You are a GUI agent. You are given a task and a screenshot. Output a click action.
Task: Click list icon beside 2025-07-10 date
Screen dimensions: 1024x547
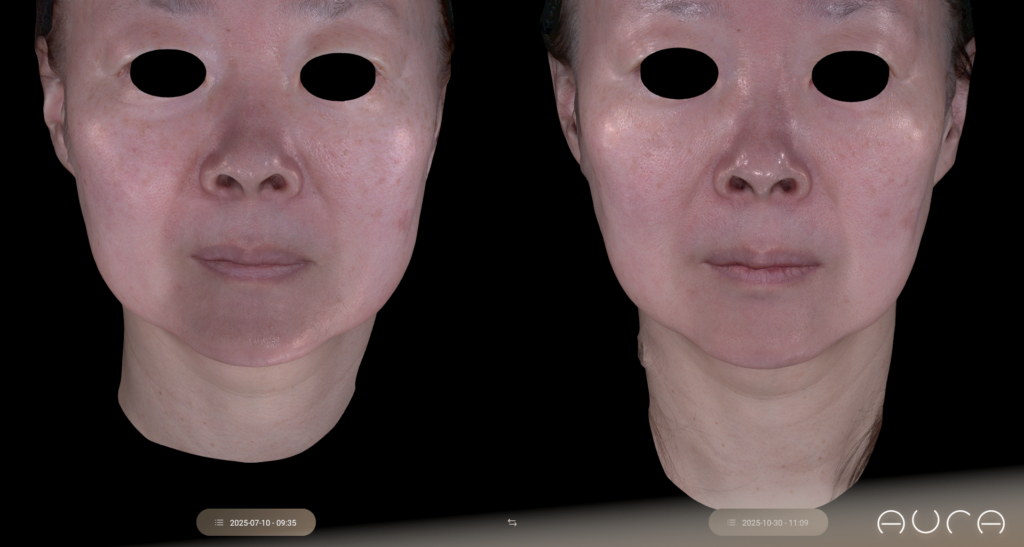[x=219, y=522]
